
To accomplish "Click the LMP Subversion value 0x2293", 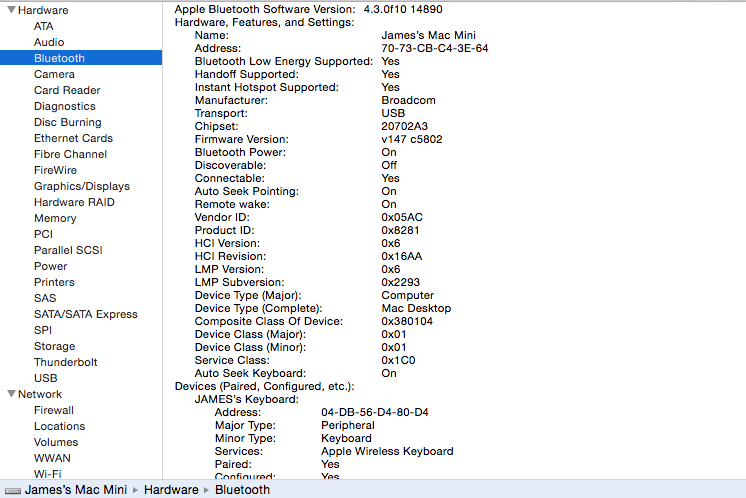I will coord(401,282).
